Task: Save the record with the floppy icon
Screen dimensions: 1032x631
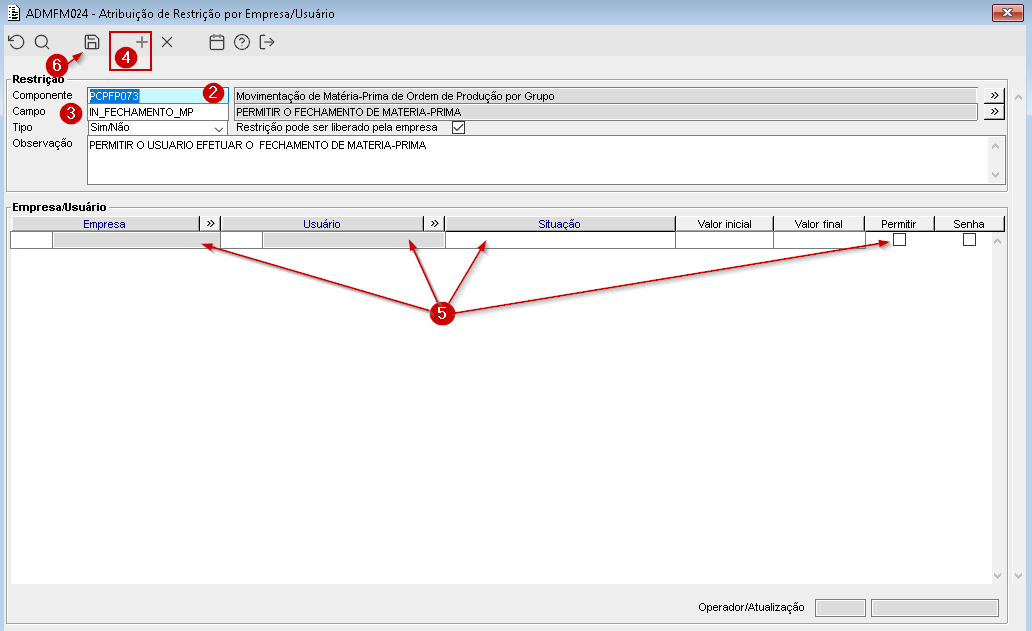Action: tap(92, 42)
